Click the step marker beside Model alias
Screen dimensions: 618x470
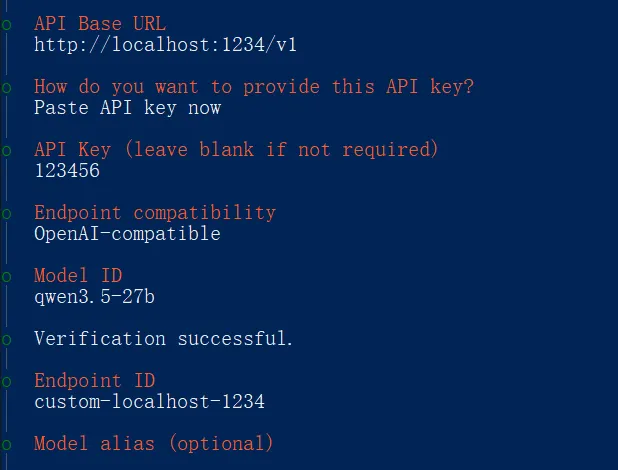pos(6,444)
